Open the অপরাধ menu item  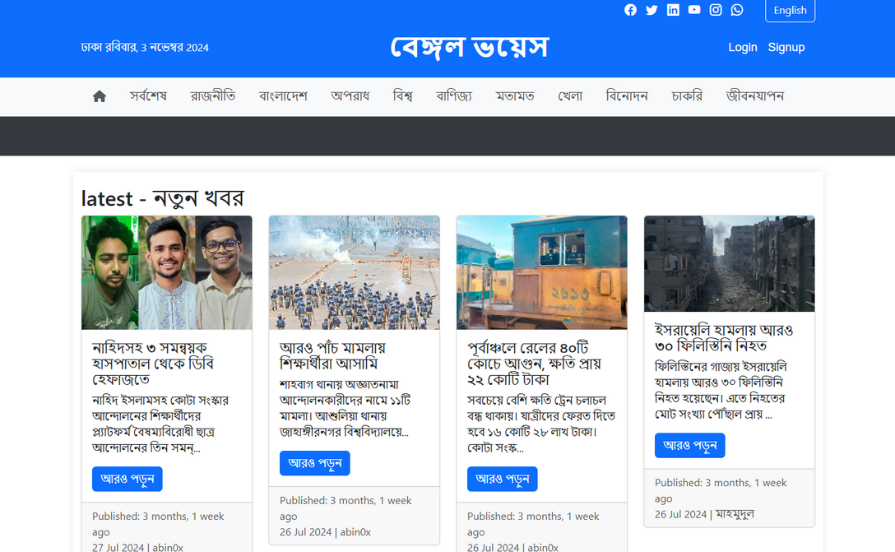[x=350, y=96]
